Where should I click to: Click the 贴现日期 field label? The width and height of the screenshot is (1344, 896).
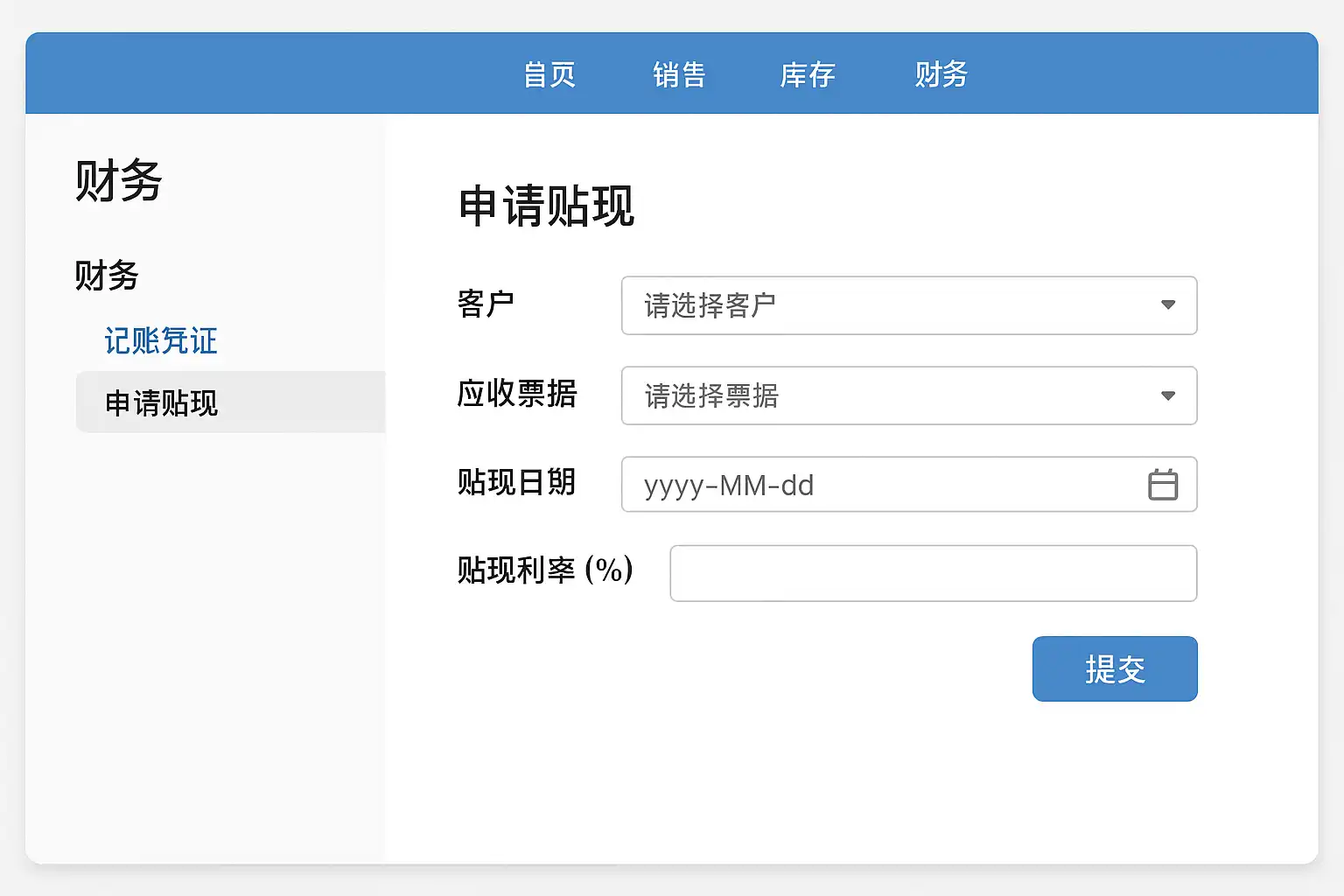click(x=516, y=482)
